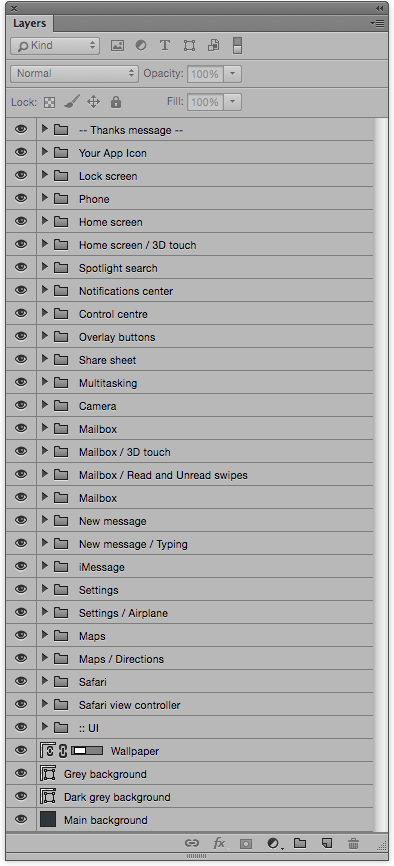Screen dimensions: 394x866
Task: Click the shape layer filter icon
Action: coord(189,46)
